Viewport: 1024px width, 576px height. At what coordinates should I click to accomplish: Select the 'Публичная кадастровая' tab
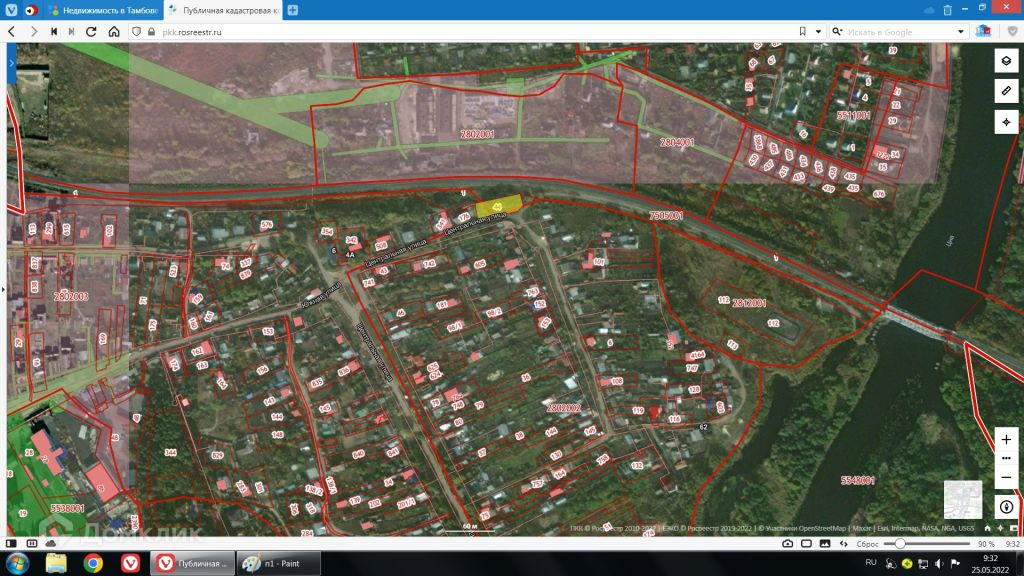click(223, 10)
